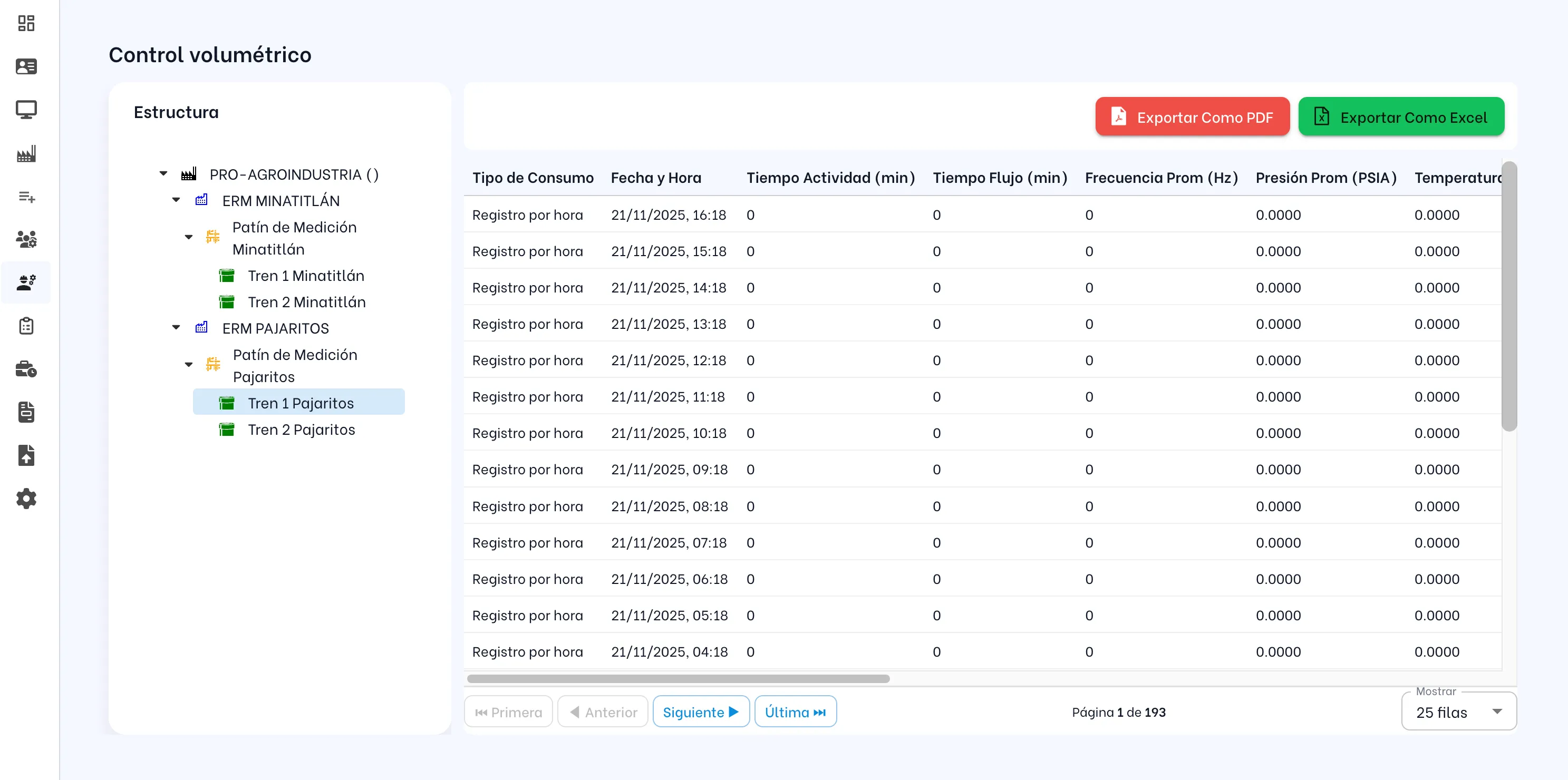Click the ID card sidebar icon
This screenshot has width=1568, height=780.
click(x=26, y=66)
